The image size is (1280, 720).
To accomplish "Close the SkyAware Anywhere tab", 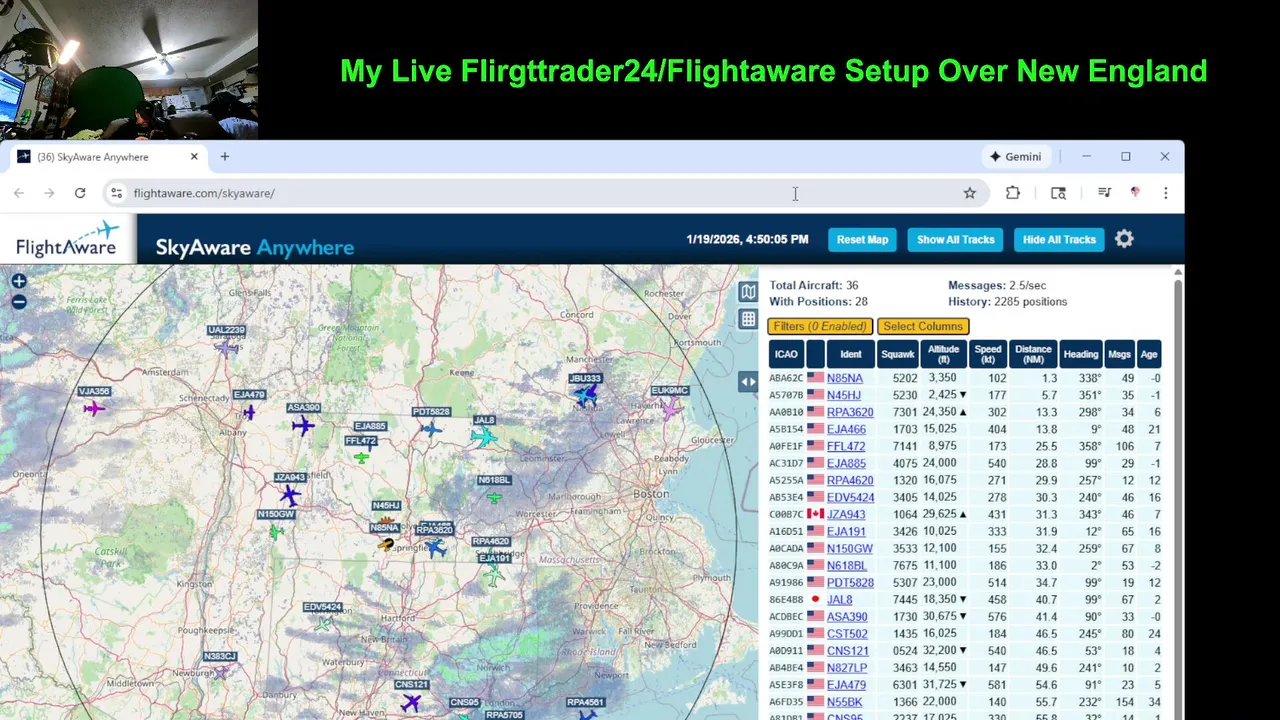I will (194, 157).
